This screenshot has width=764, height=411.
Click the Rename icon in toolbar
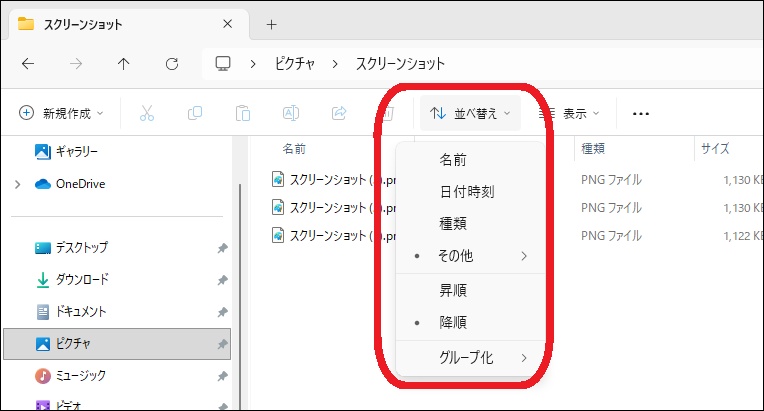pos(291,113)
